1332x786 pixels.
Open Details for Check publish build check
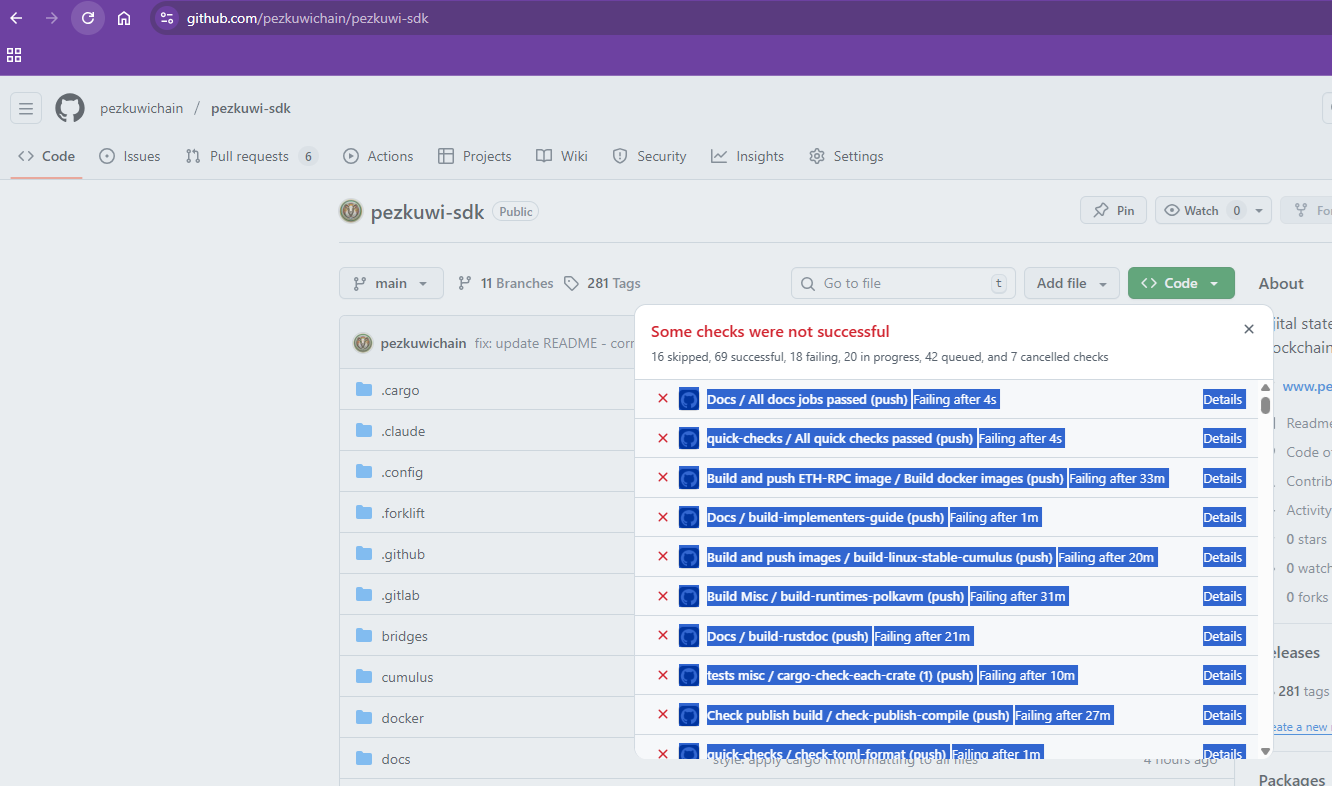pos(1223,715)
